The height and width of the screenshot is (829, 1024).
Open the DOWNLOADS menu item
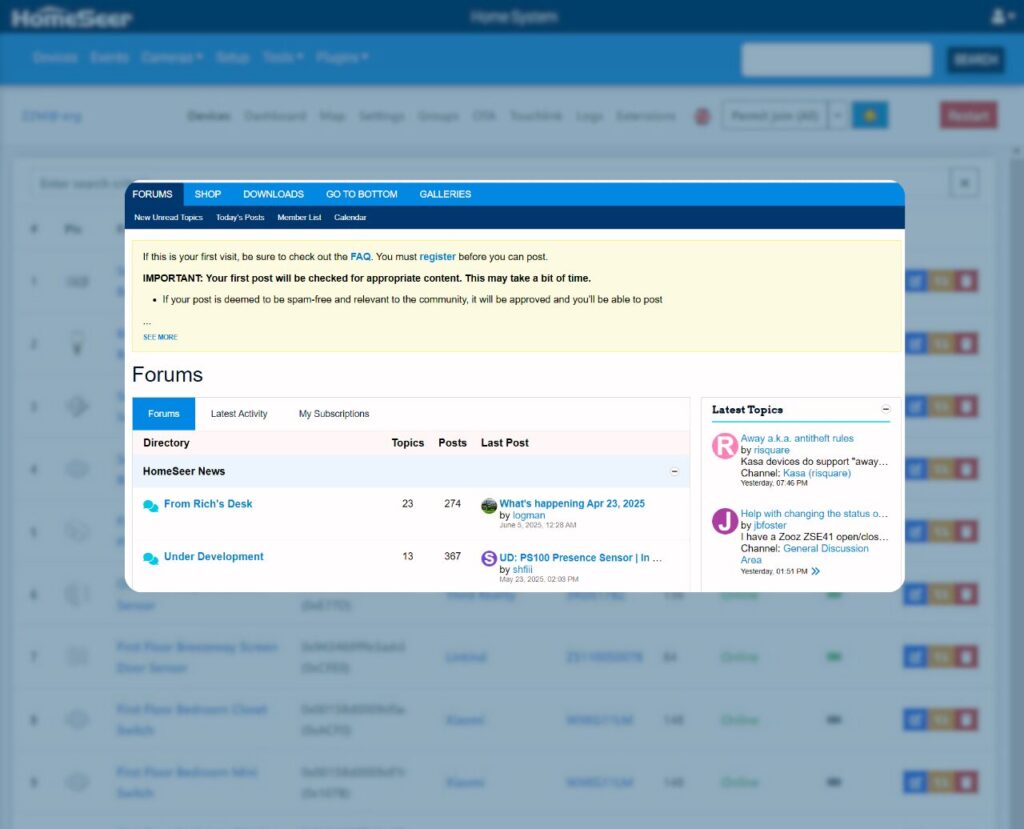[273, 194]
